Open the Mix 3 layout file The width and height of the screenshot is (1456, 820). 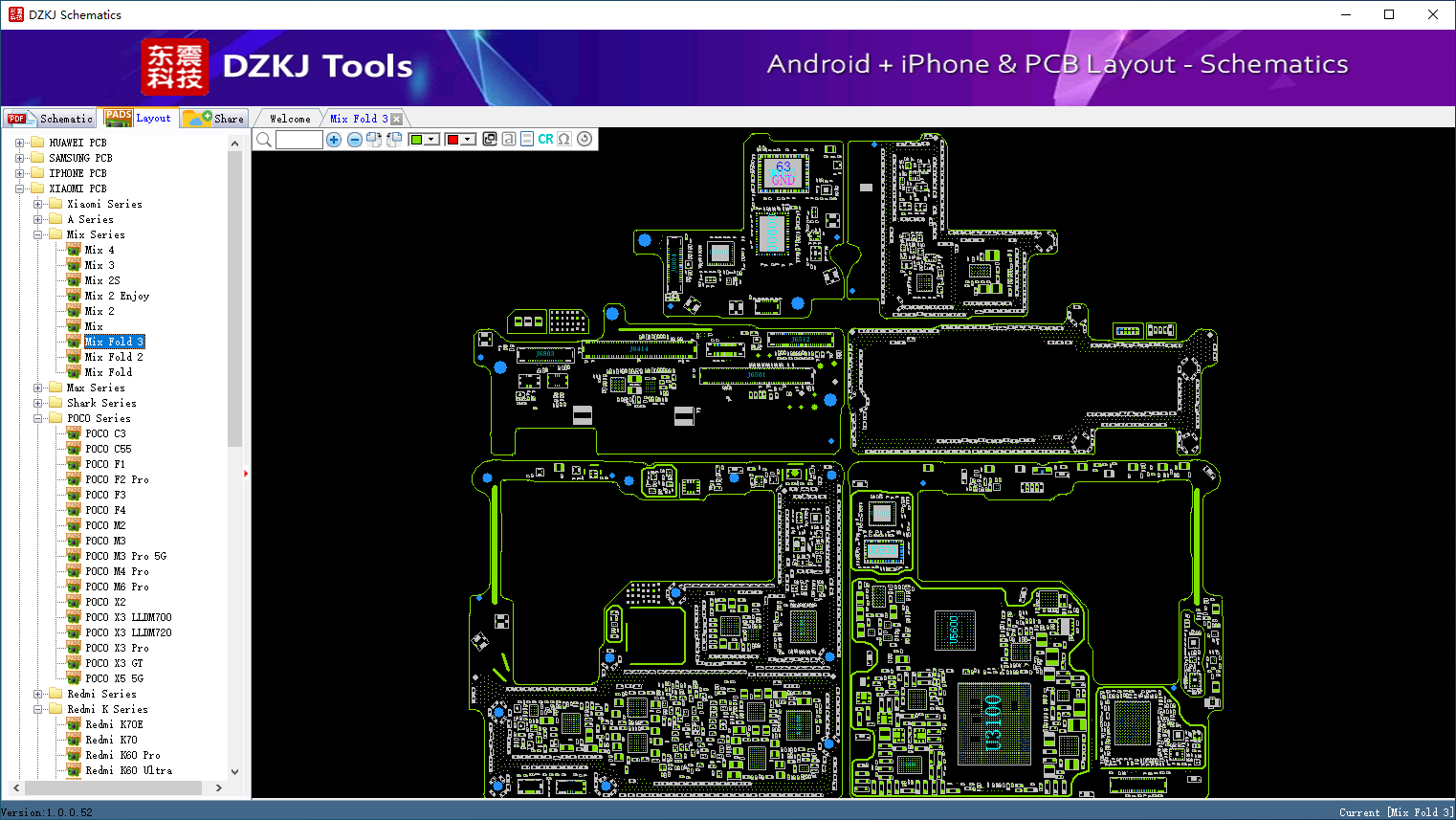[x=99, y=265]
